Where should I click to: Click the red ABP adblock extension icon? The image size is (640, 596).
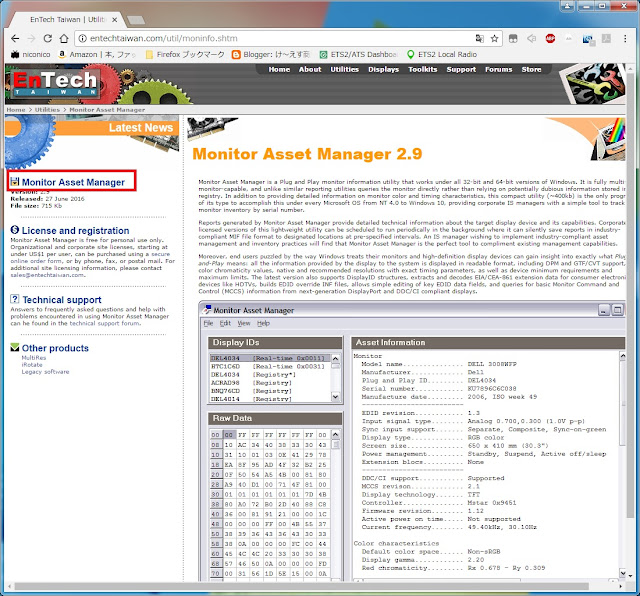click(550, 38)
